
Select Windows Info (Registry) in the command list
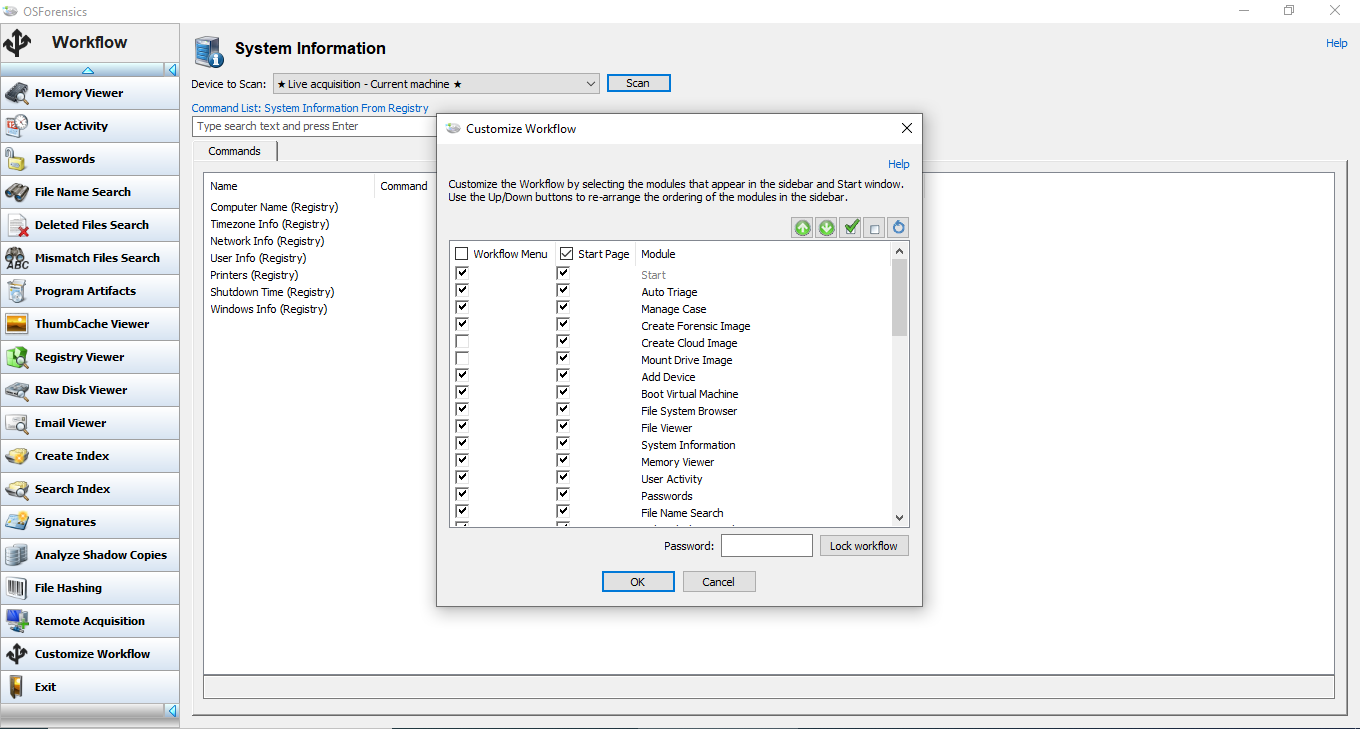tap(269, 309)
